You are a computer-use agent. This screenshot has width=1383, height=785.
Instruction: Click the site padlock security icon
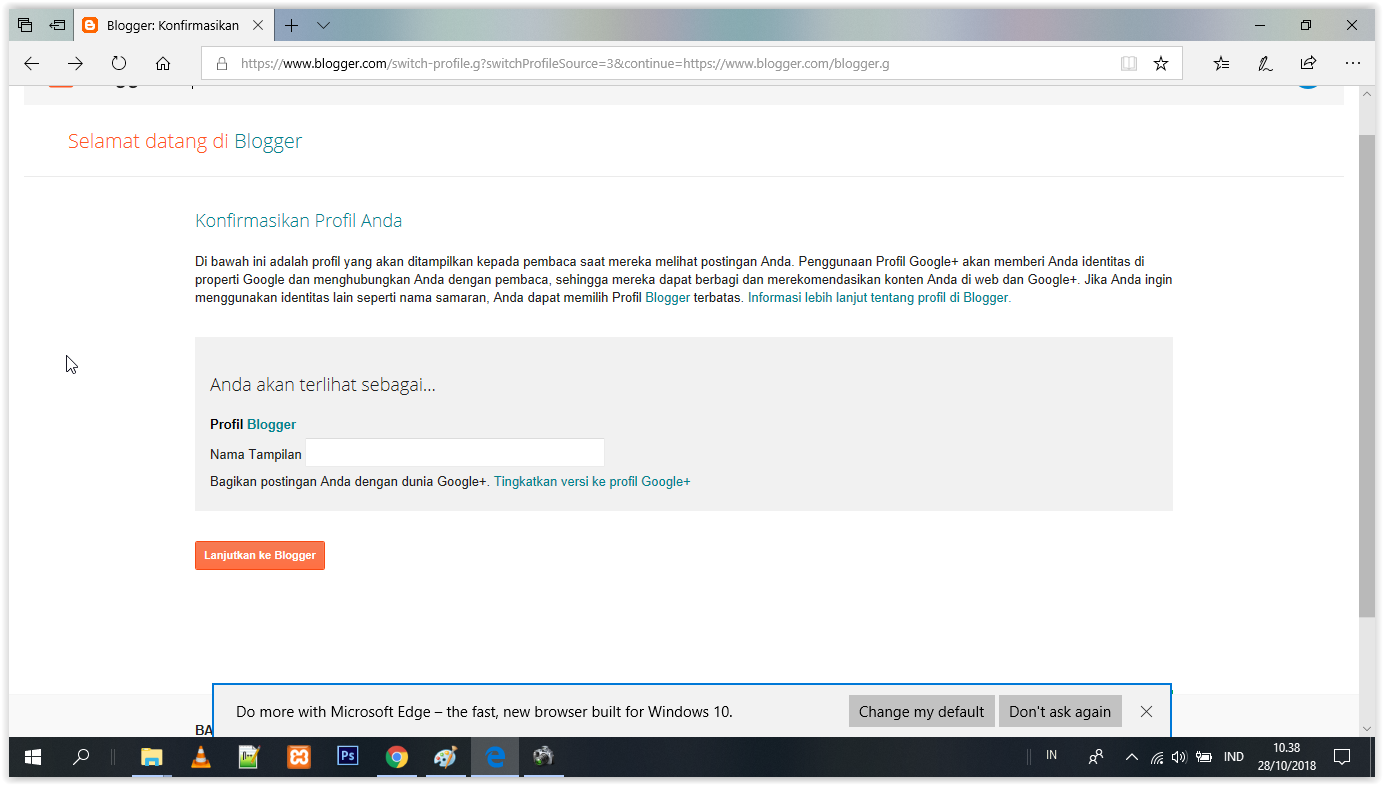tap(221, 64)
